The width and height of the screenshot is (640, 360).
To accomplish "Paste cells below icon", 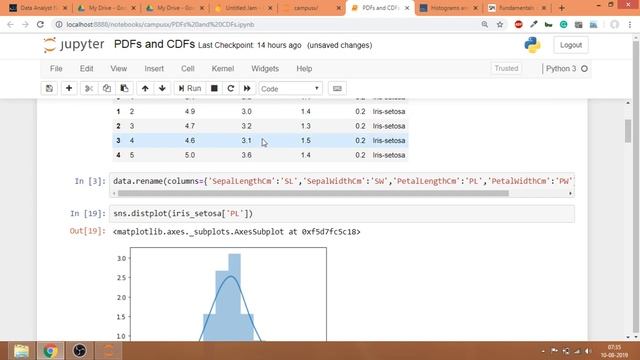I will pos(124,89).
